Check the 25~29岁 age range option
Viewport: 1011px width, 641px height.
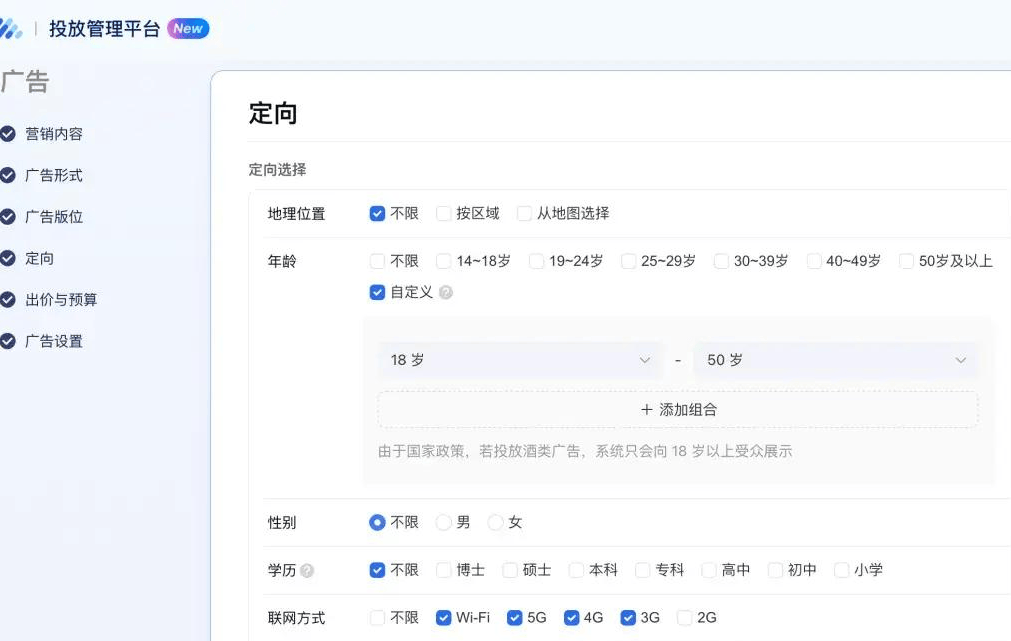(629, 262)
